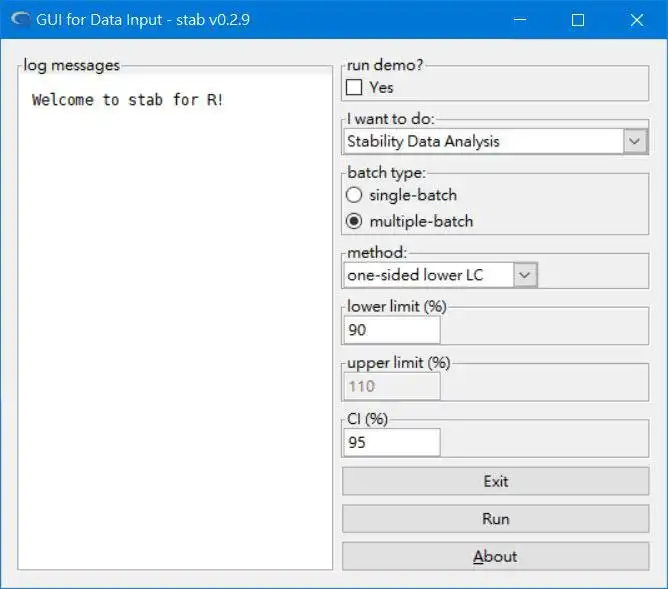The image size is (668, 589).
Task: Minimize the stab window
Action: [x=520, y=20]
